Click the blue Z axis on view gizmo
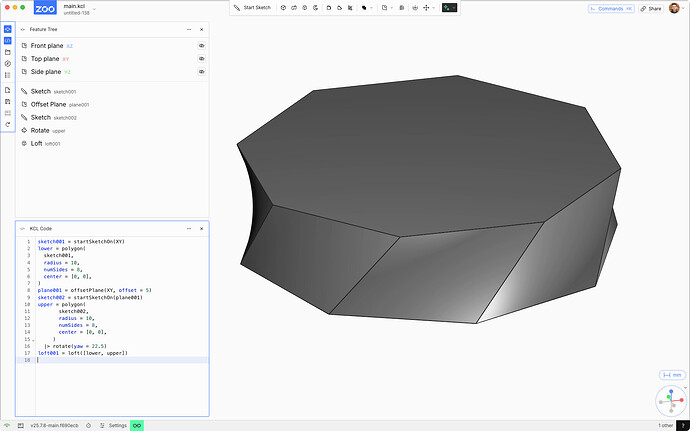This screenshot has height=431, width=690. 671,391
